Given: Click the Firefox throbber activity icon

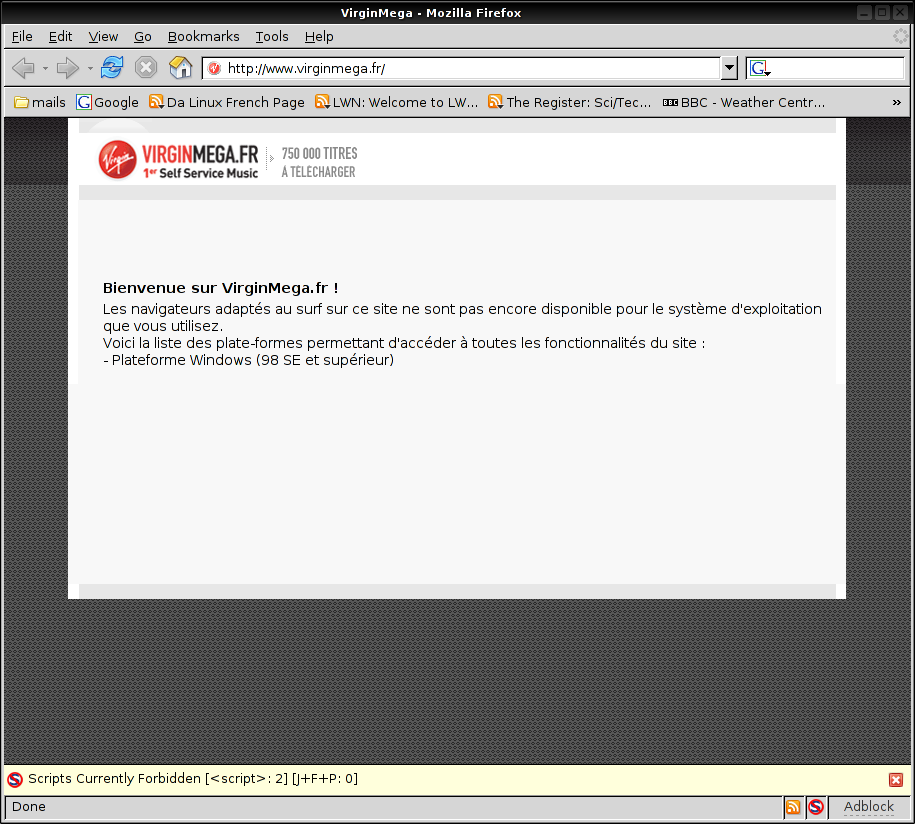Looking at the screenshot, I should [x=900, y=36].
